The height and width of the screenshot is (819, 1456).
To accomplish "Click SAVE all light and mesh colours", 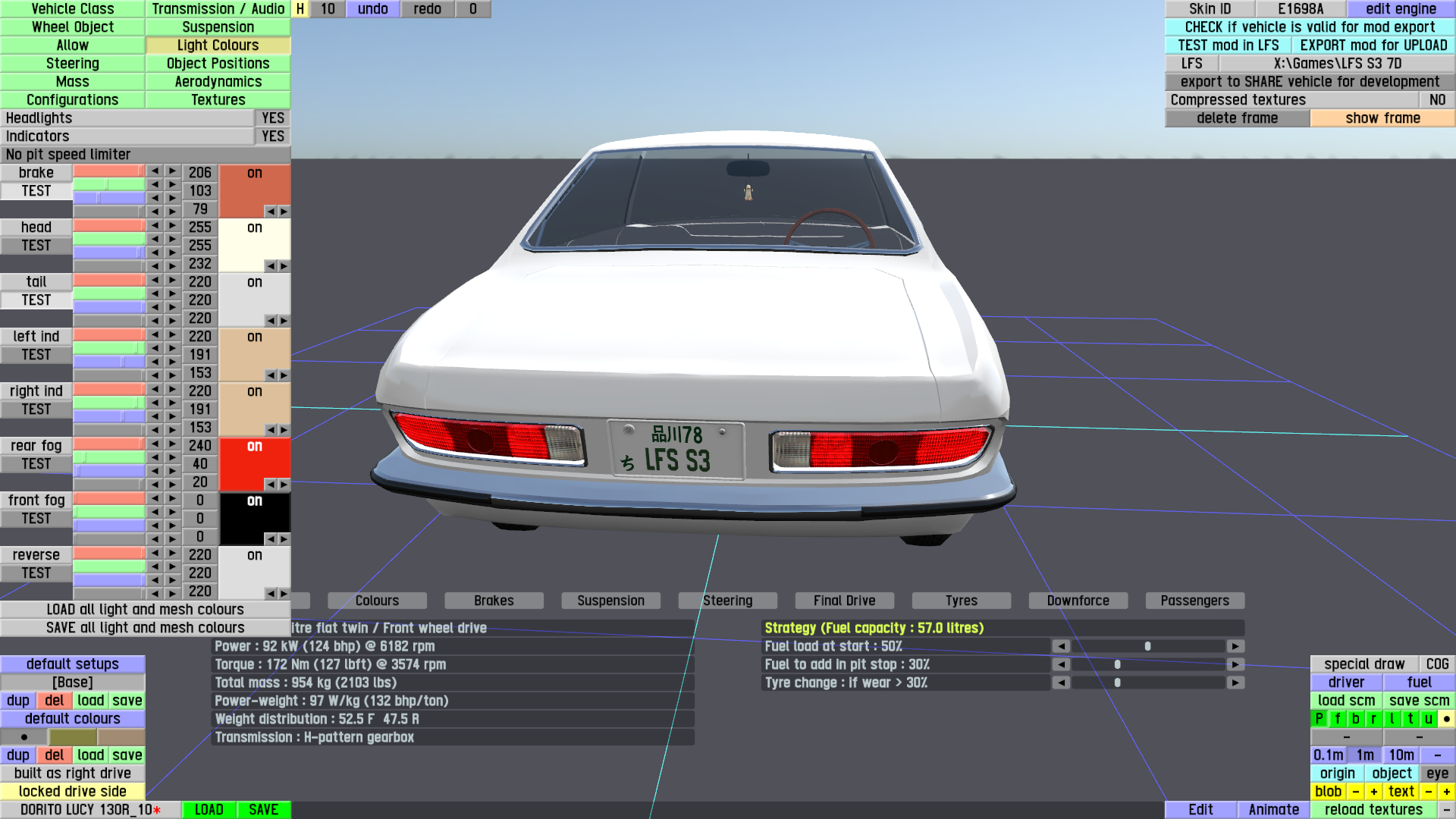I will (145, 628).
